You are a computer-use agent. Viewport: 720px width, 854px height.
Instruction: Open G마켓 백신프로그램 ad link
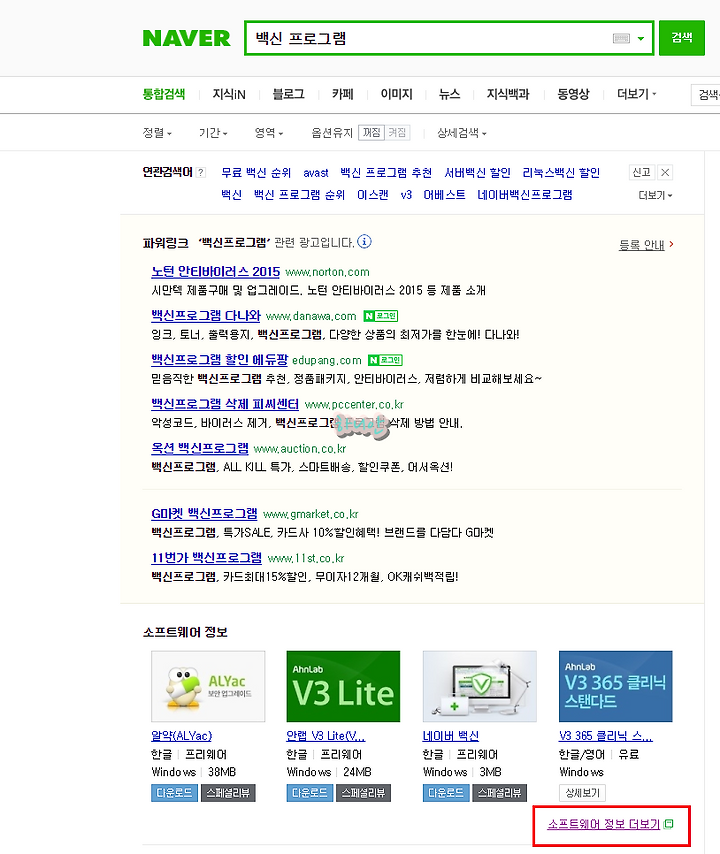click(x=204, y=514)
